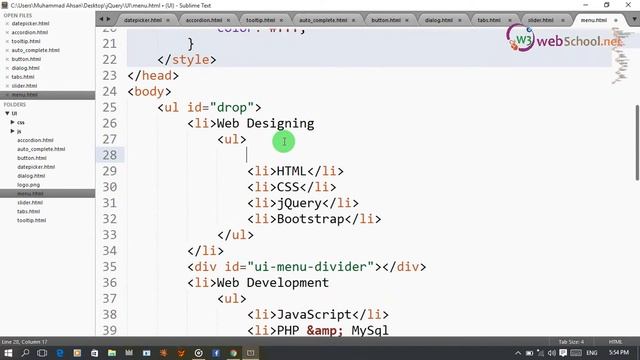
Task: Open Facebook app on the taskbar
Action: (216, 353)
